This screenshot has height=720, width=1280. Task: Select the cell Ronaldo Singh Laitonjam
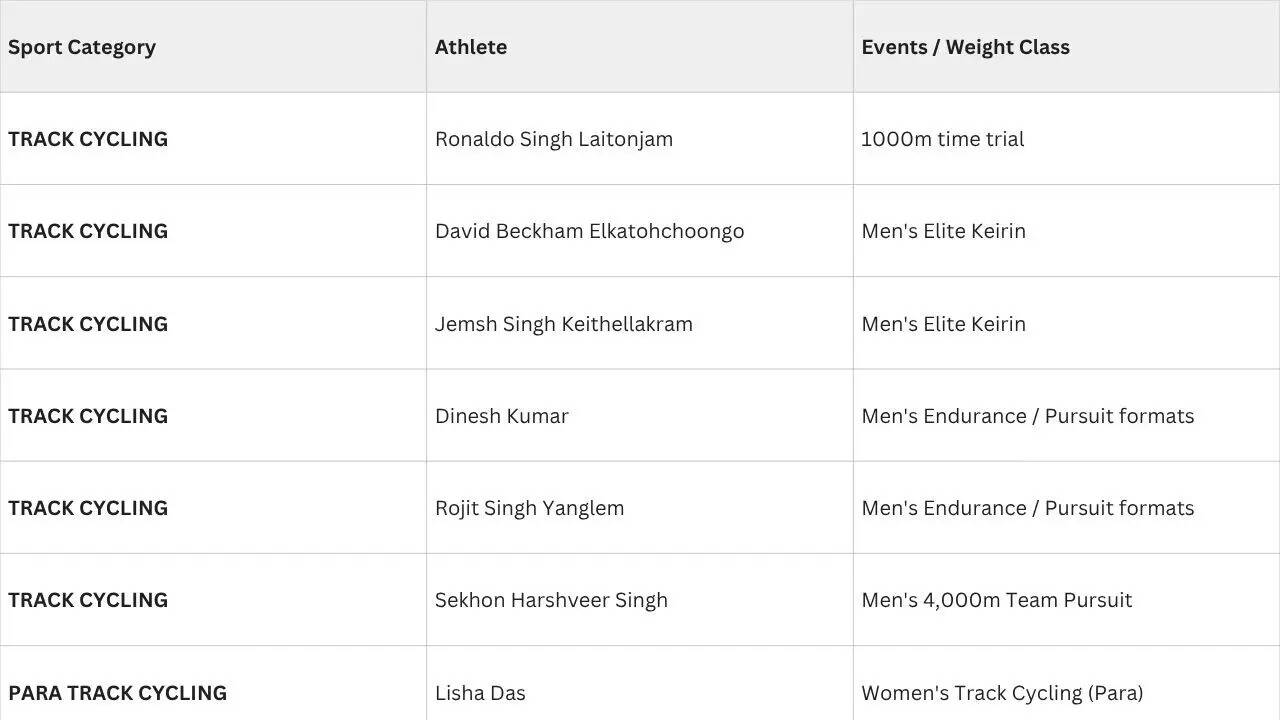640,139
